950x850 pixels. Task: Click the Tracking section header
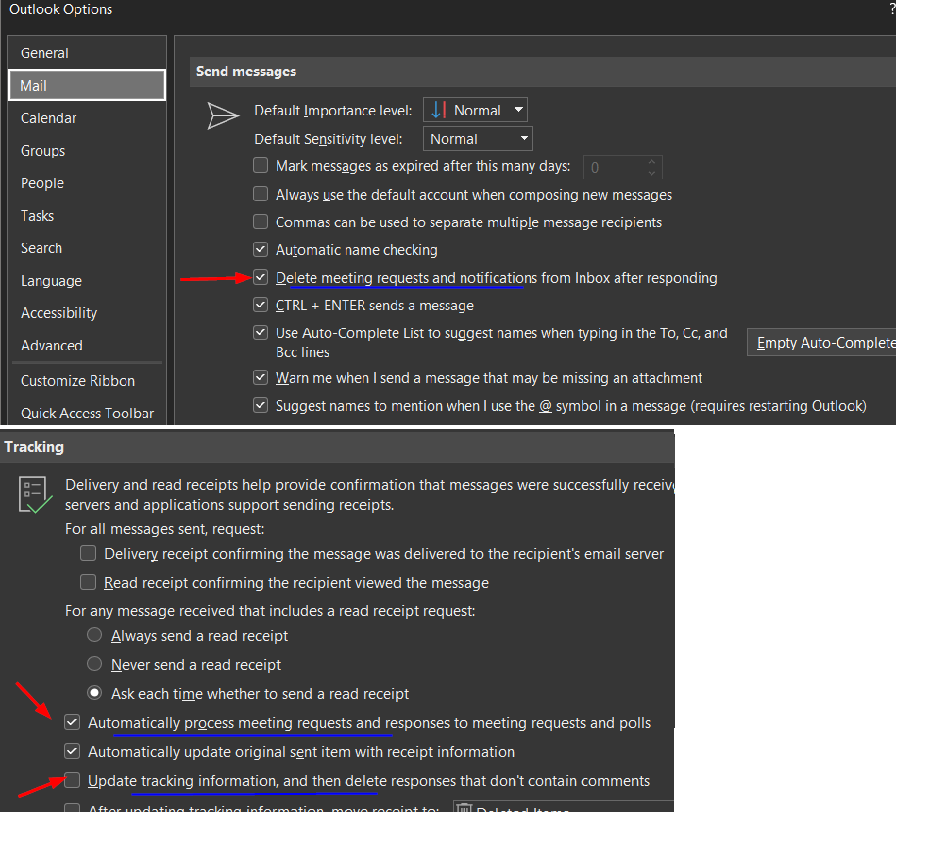[337, 447]
